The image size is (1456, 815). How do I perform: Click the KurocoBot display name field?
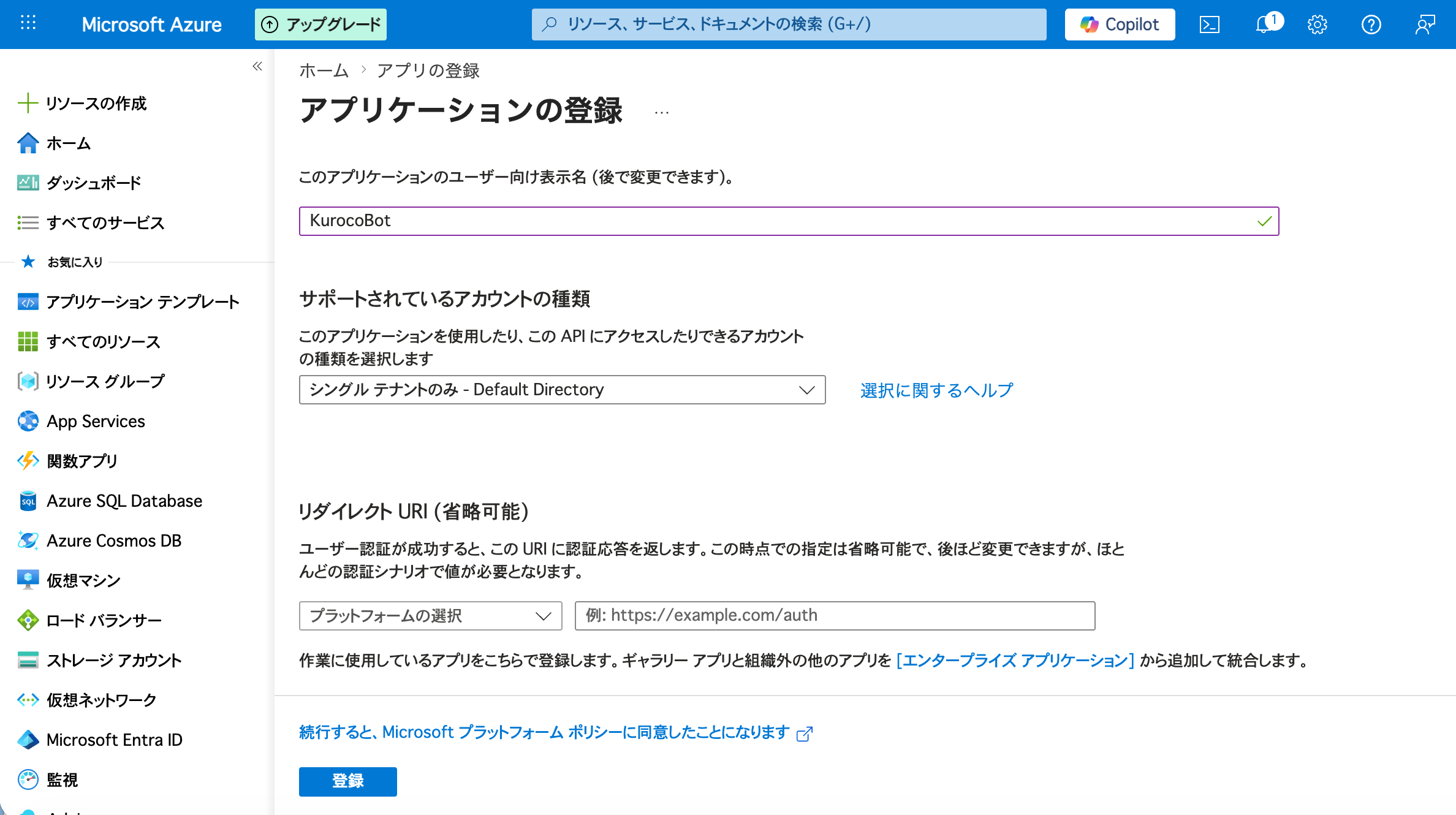[x=789, y=221]
